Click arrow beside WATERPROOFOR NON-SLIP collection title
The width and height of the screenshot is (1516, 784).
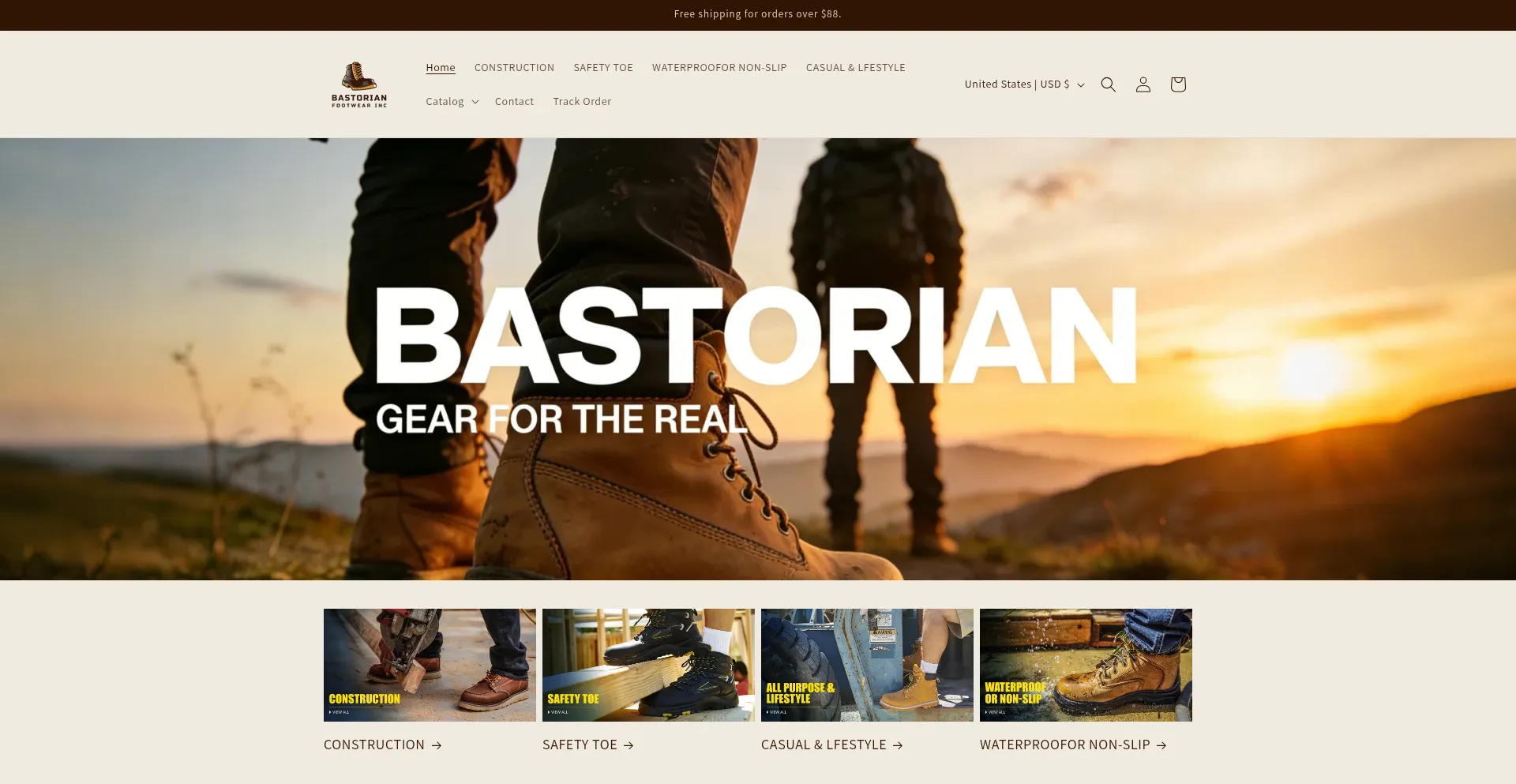(1161, 745)
